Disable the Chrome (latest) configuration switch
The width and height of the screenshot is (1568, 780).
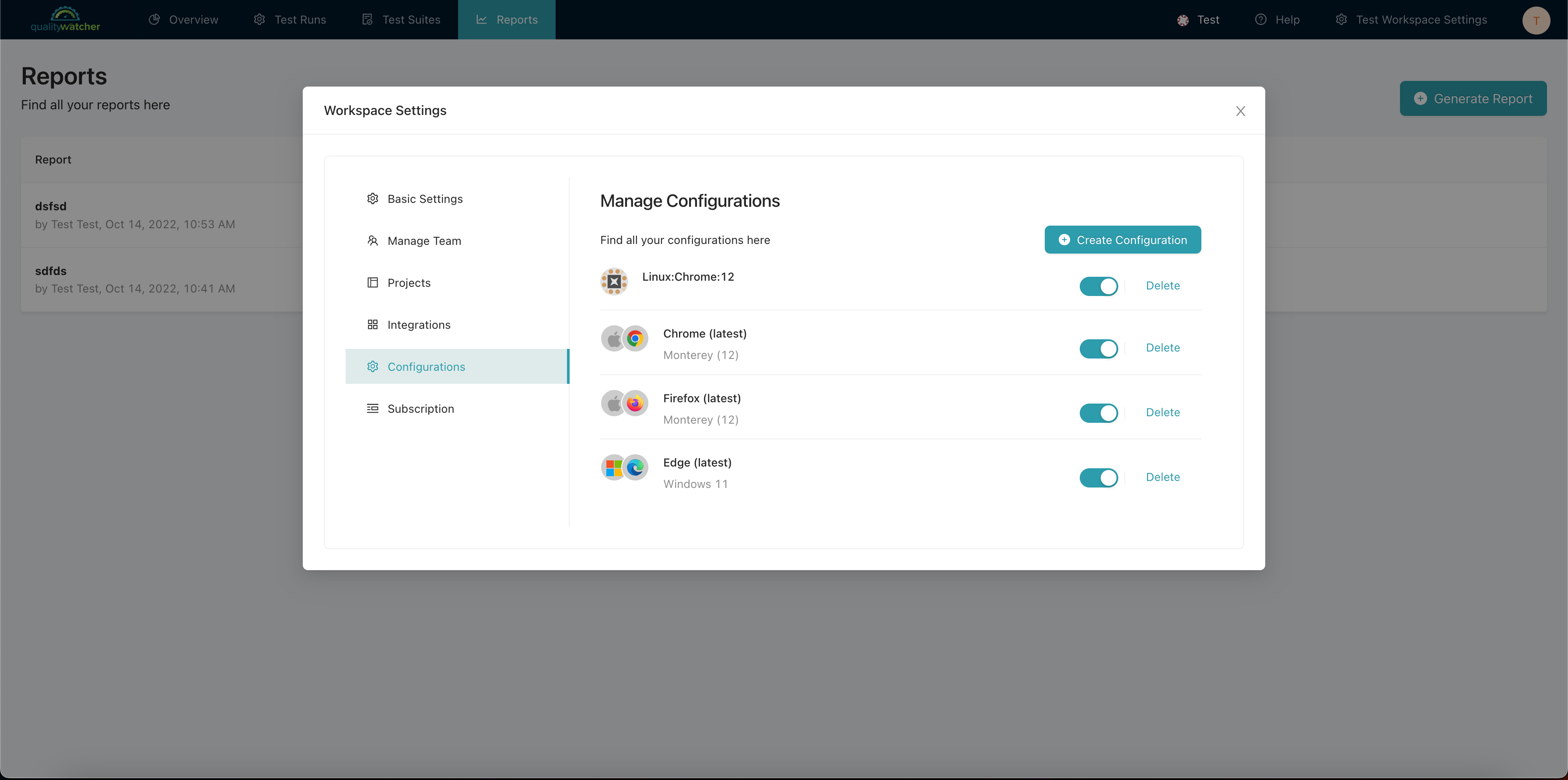coord(1099,348)
